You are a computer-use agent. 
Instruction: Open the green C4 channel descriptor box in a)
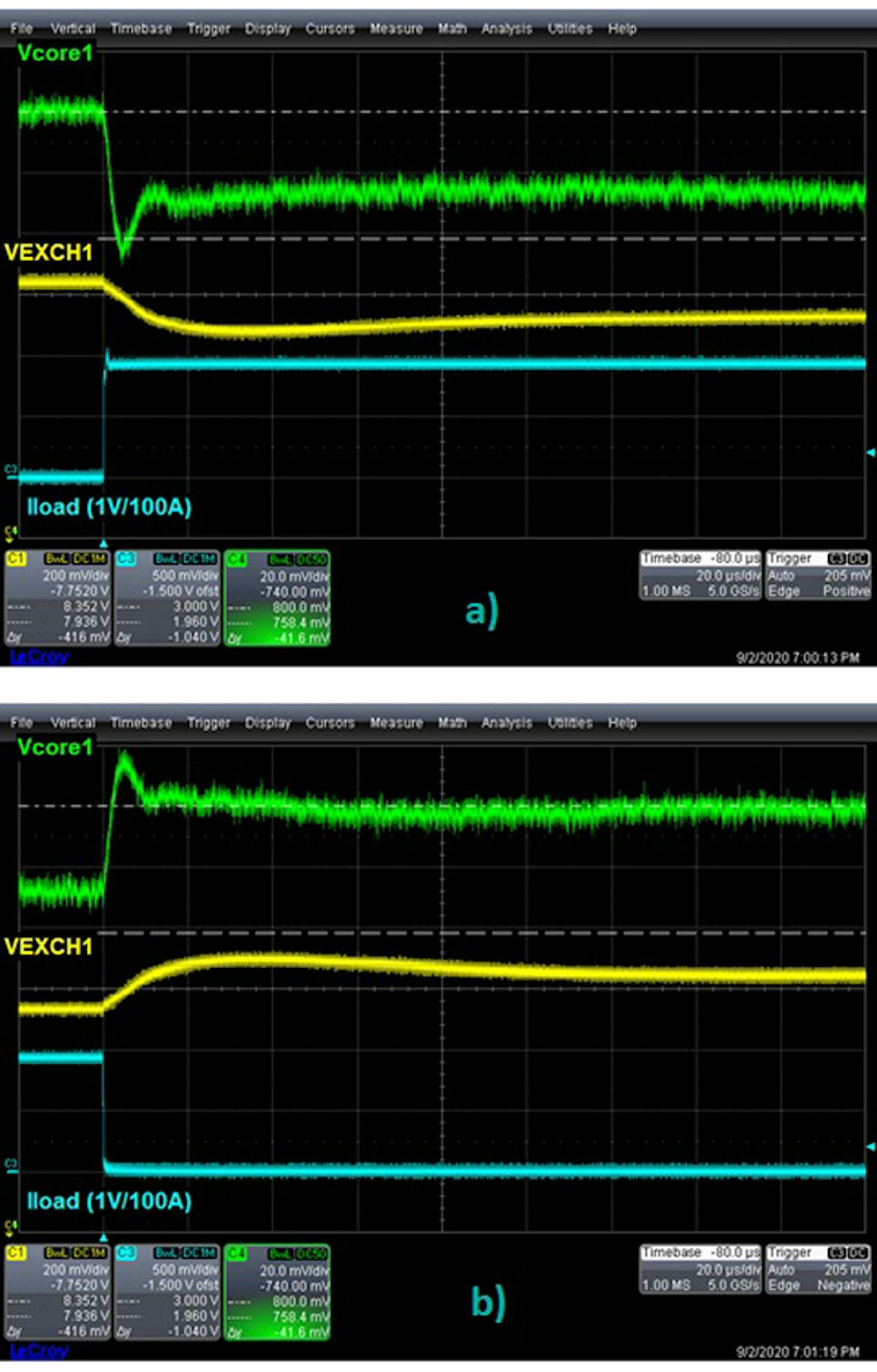click(x=277, y=598)
